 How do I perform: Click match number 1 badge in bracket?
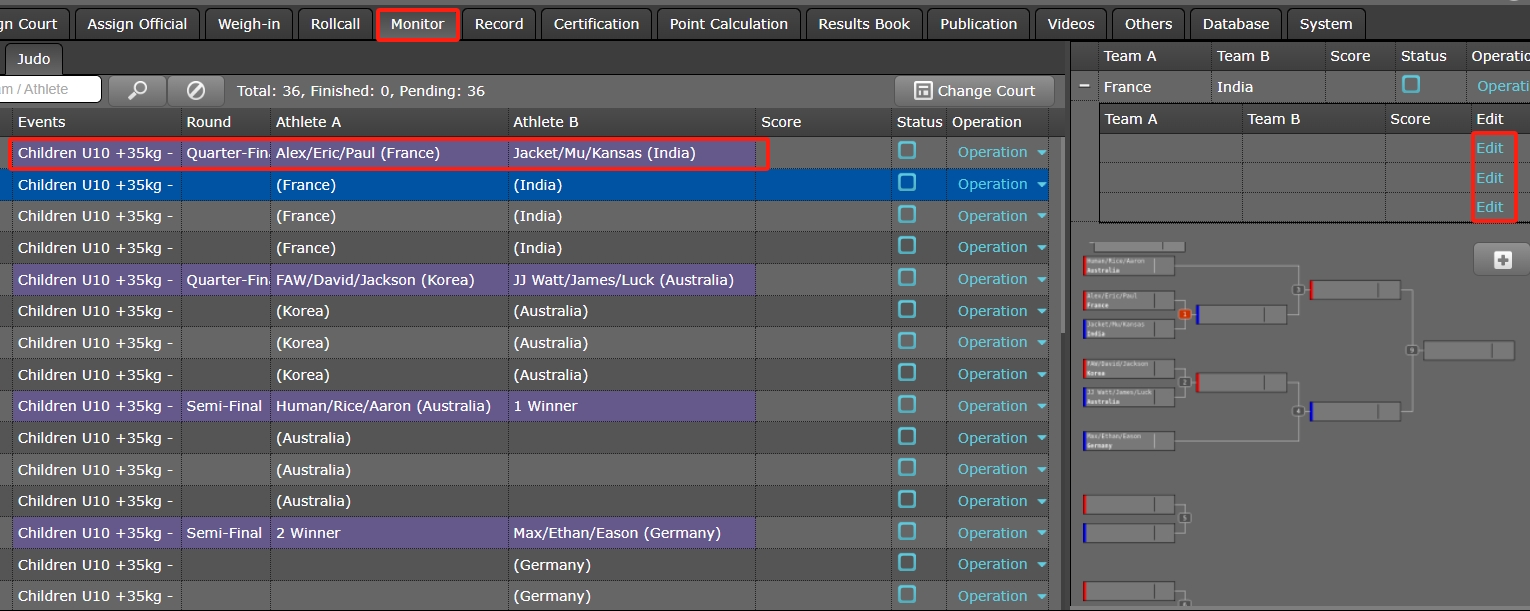[1185, 314]
